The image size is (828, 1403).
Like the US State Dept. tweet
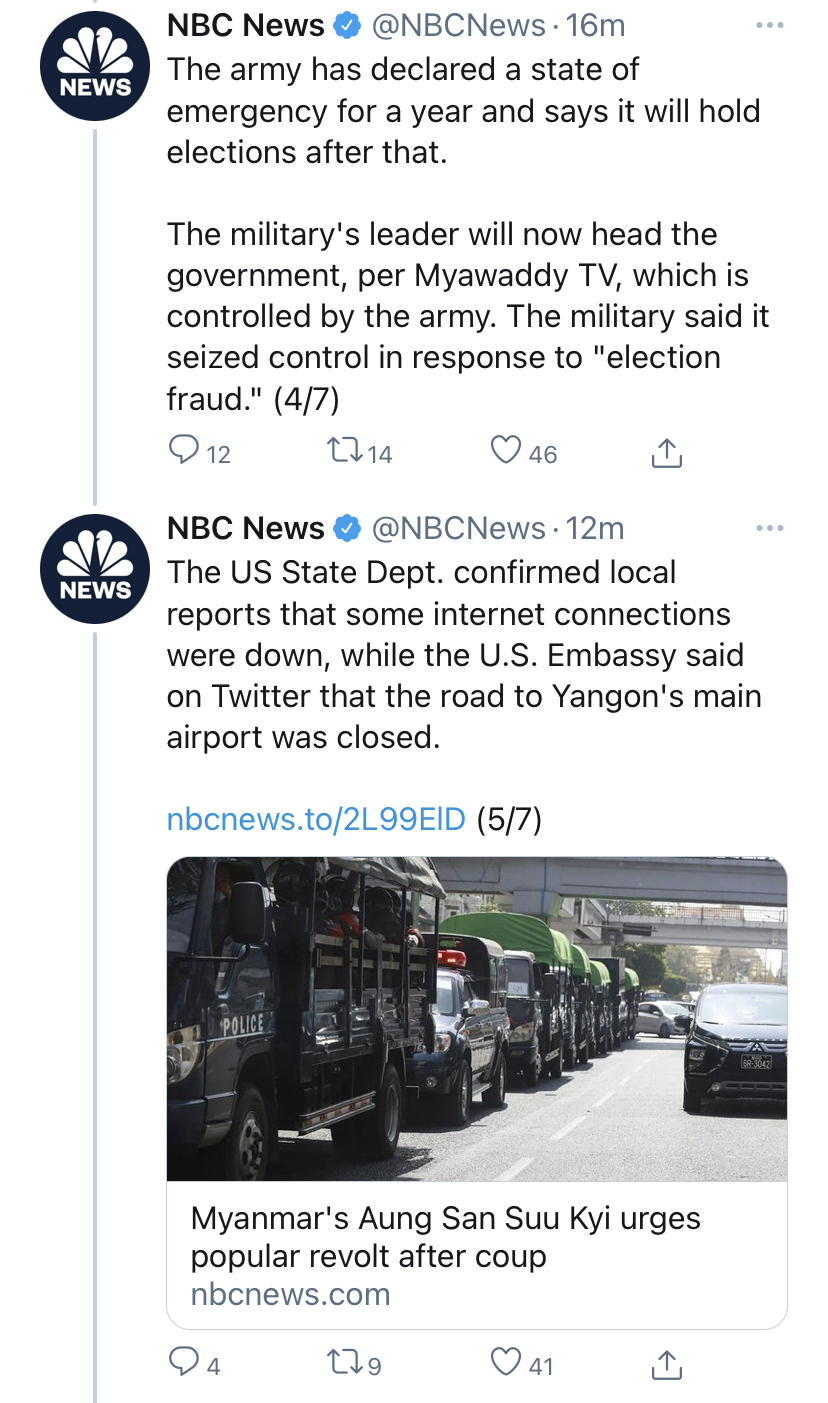tap(507, 1364)
